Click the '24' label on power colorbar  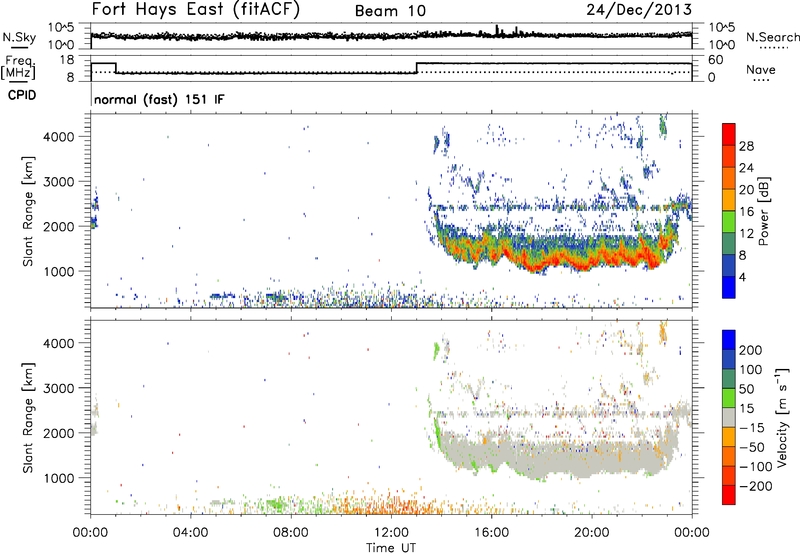(746, 168)
